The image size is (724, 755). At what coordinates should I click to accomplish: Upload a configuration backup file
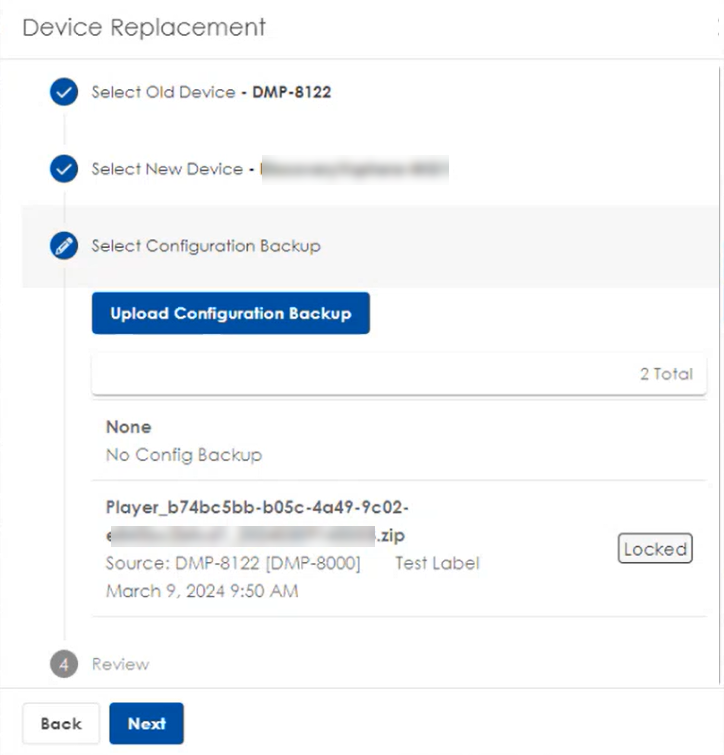pos(231,313)
